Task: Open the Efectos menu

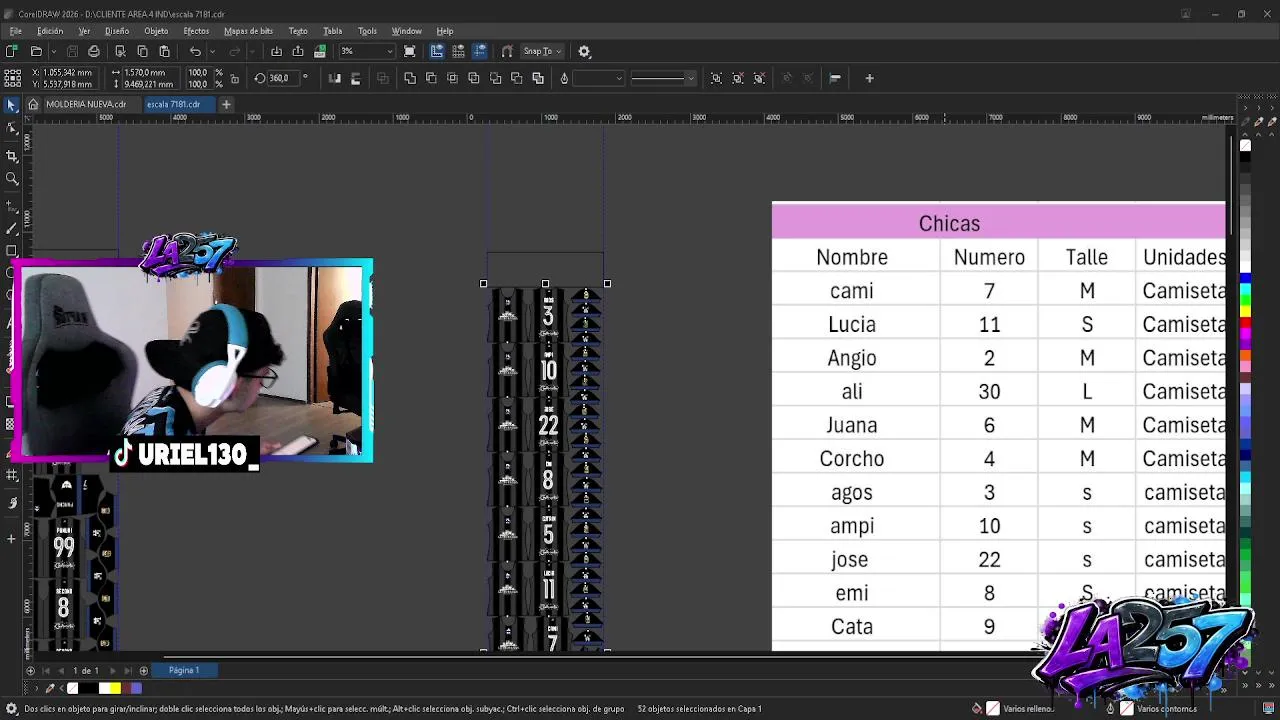Action: [196, 31]
